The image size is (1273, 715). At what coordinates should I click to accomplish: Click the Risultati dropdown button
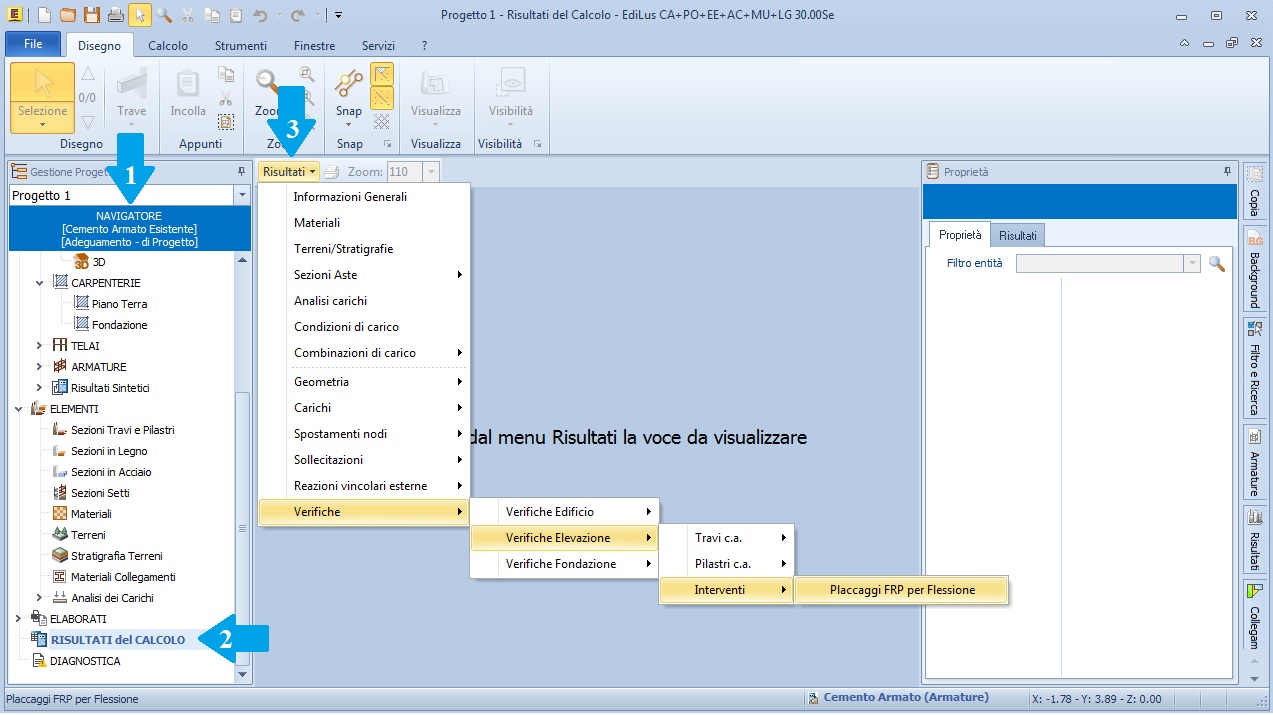[290, 172]
